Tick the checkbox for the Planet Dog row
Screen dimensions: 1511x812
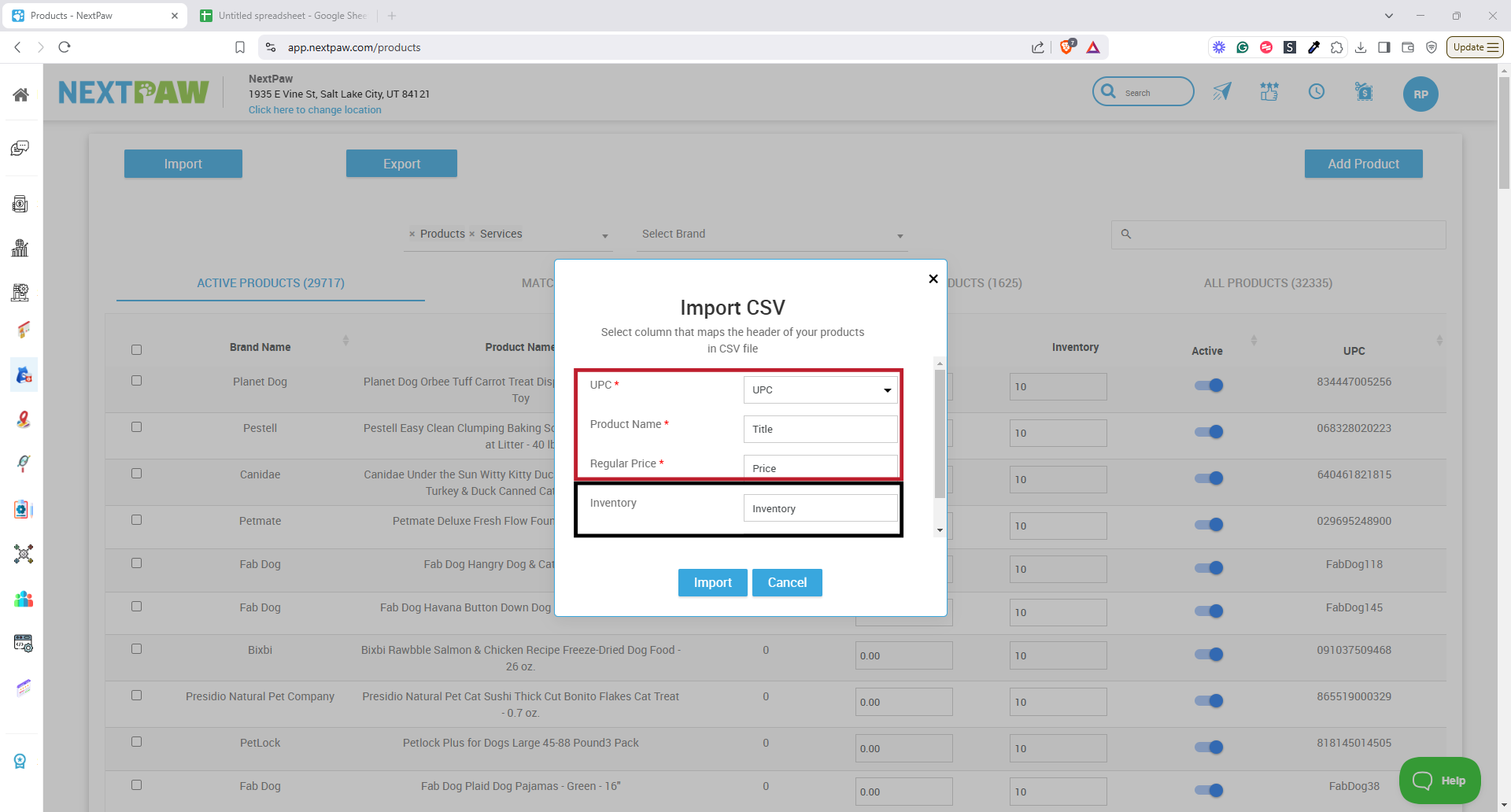(x=136, y=380)
